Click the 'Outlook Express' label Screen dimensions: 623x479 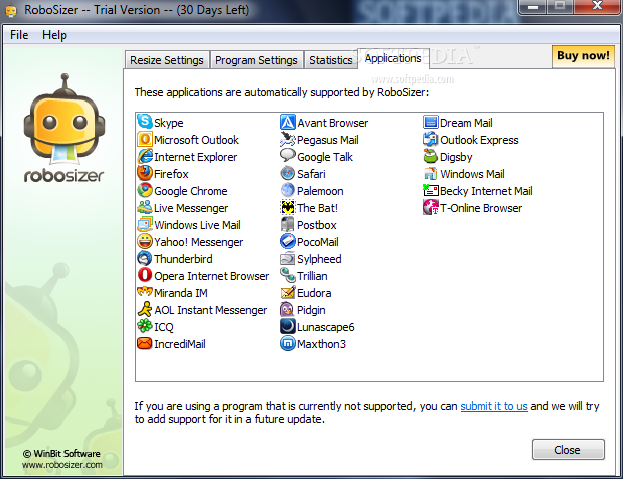click(x=479, y=140)
